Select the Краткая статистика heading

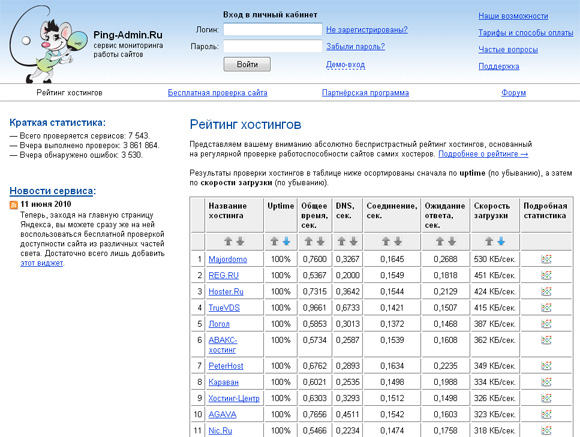tap(57, 122)
